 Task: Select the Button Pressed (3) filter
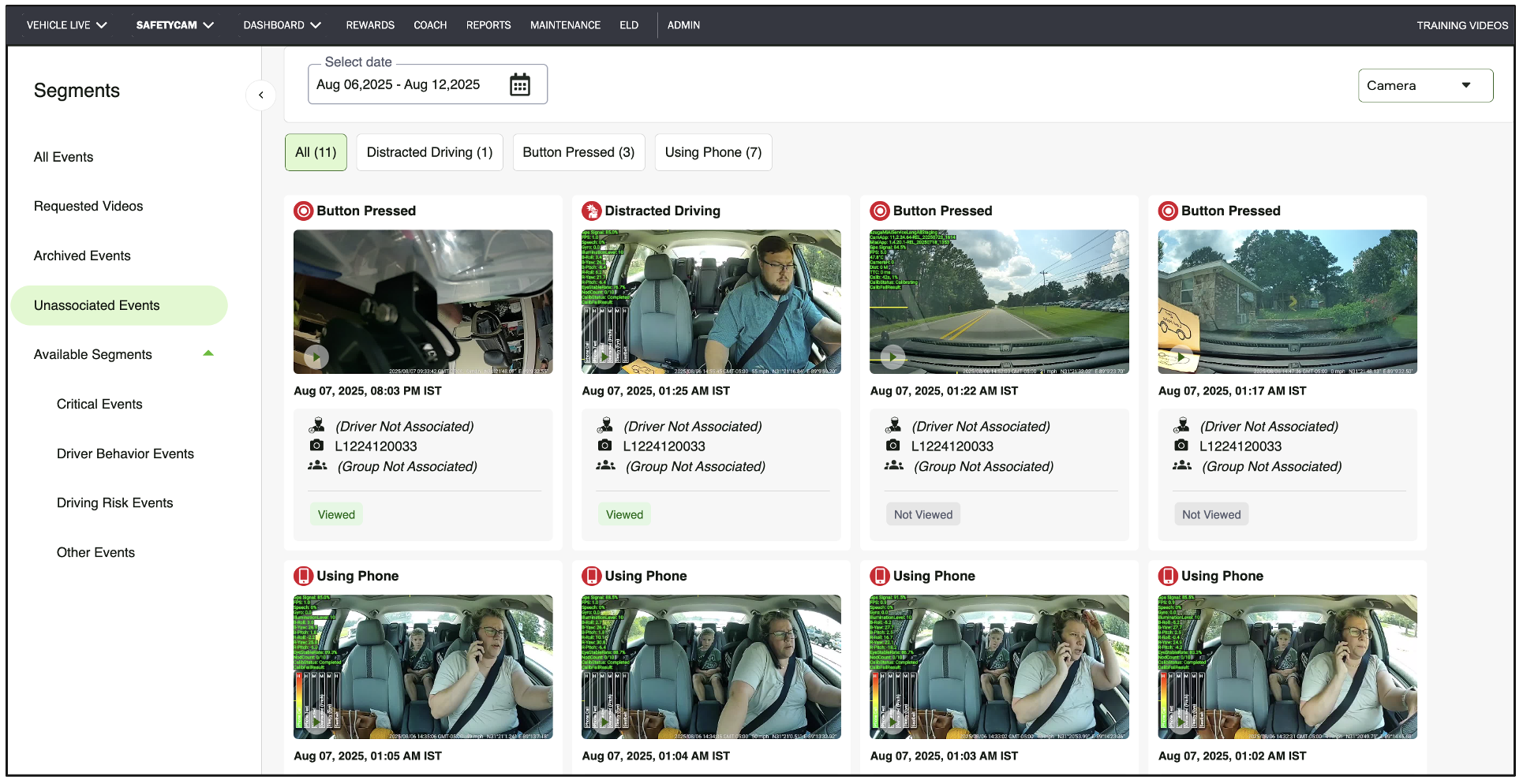pos(578,152)
